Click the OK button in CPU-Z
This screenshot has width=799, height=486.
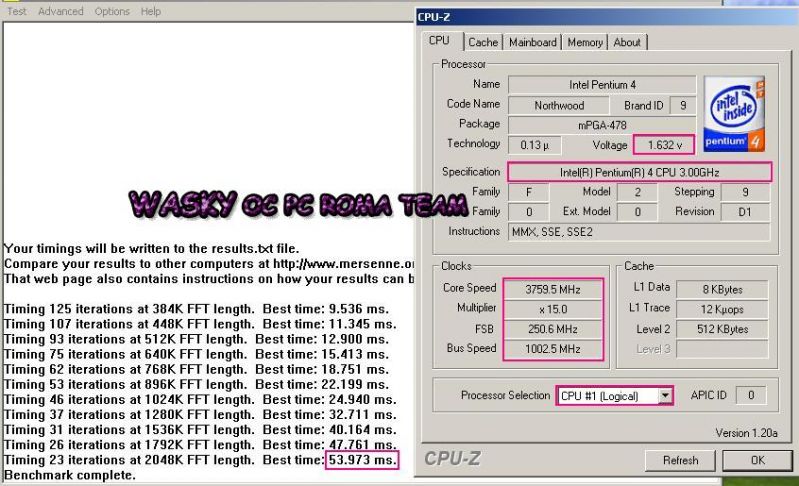[757, 461]
